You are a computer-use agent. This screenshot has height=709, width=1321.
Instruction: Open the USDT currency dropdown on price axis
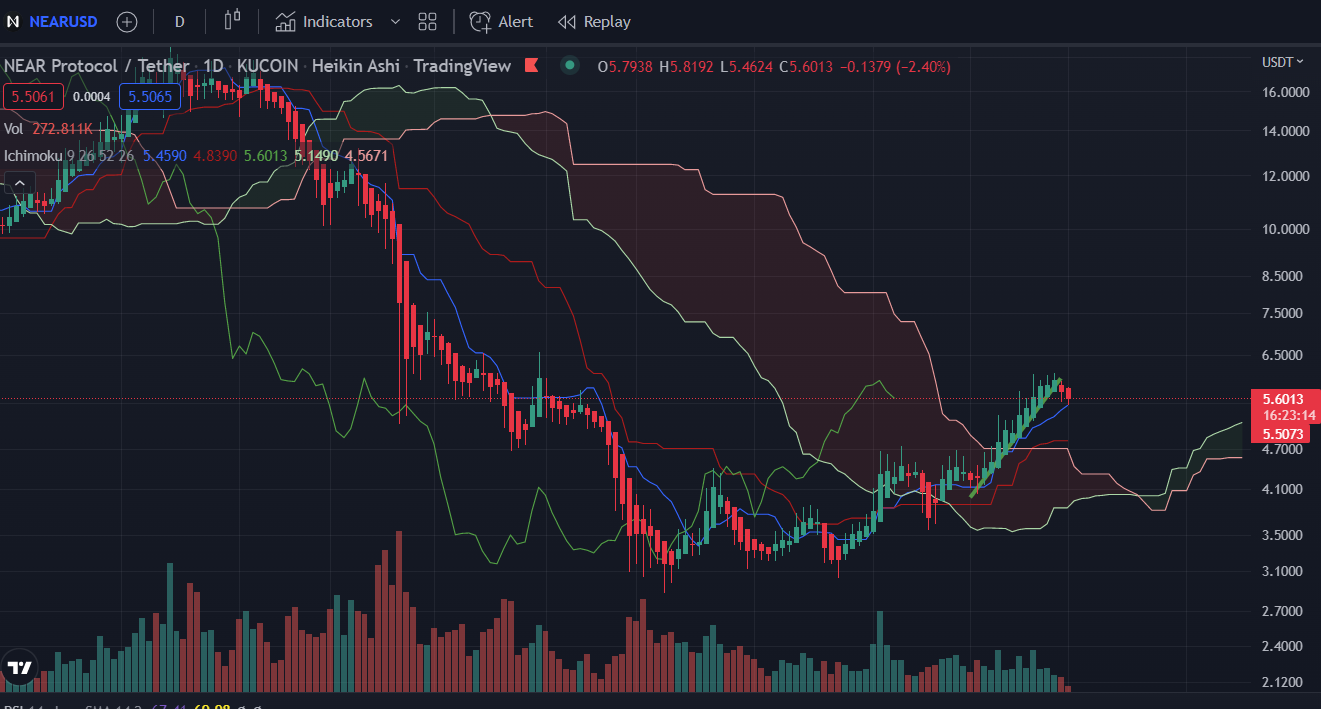pyautogui.click(x=1283, y=62)
